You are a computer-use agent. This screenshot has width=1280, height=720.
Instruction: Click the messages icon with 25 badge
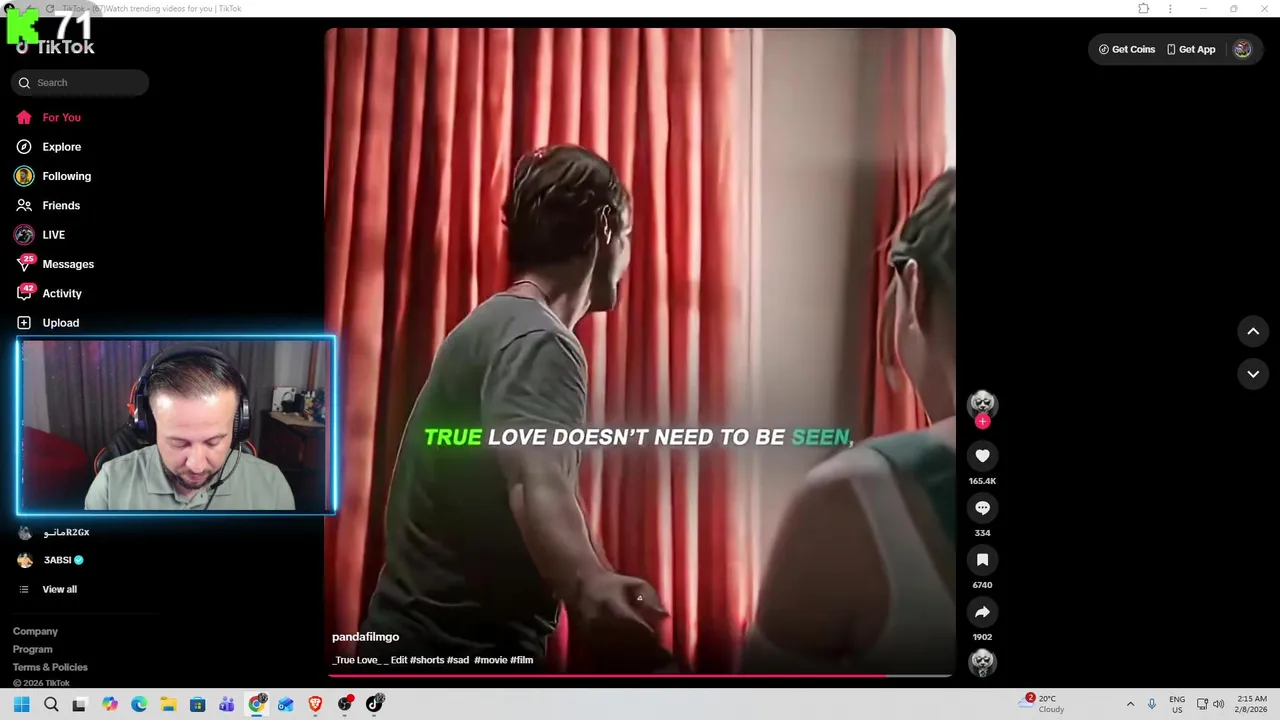pyautogui.click(x=24, y=264)
